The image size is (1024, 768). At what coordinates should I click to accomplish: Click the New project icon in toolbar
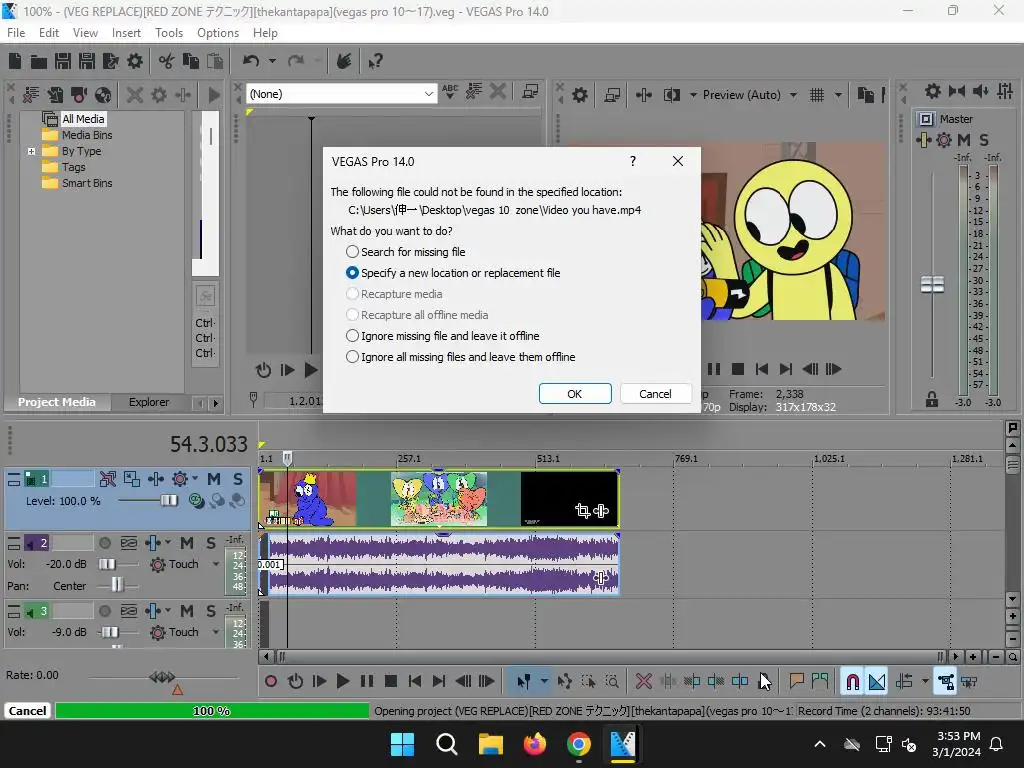15,61
